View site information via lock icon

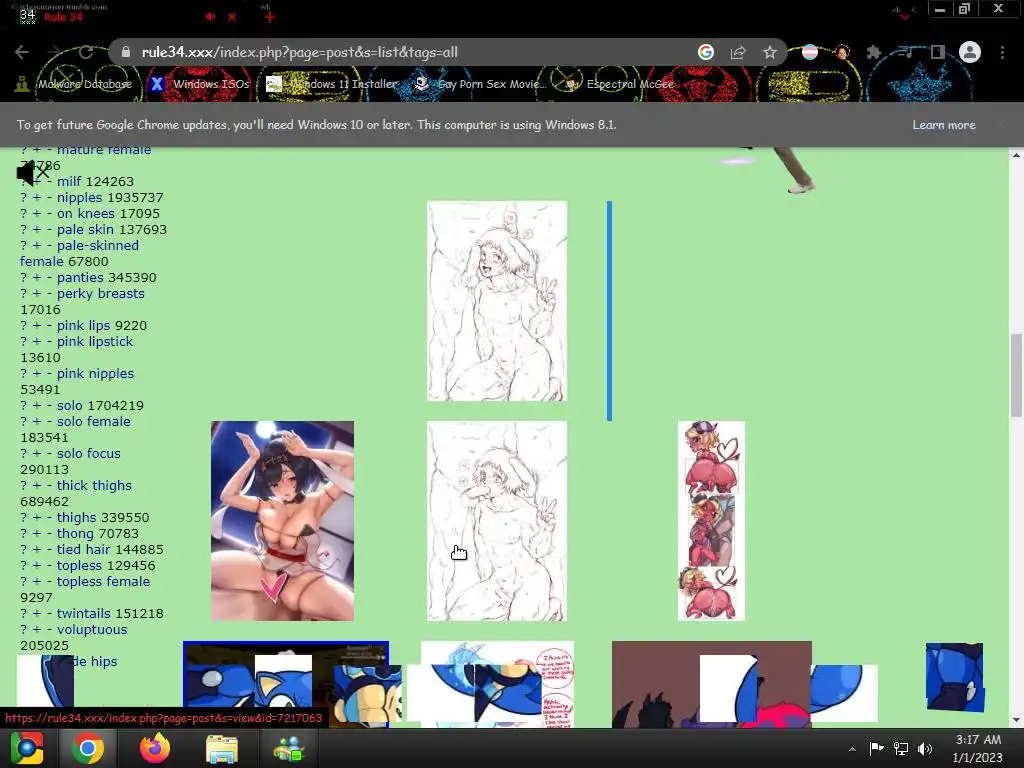pos(126,52)
